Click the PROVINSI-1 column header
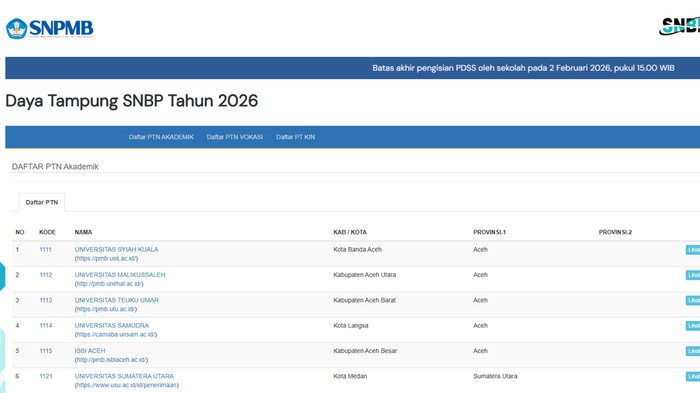700x393 pixels. tap(490, 232)
